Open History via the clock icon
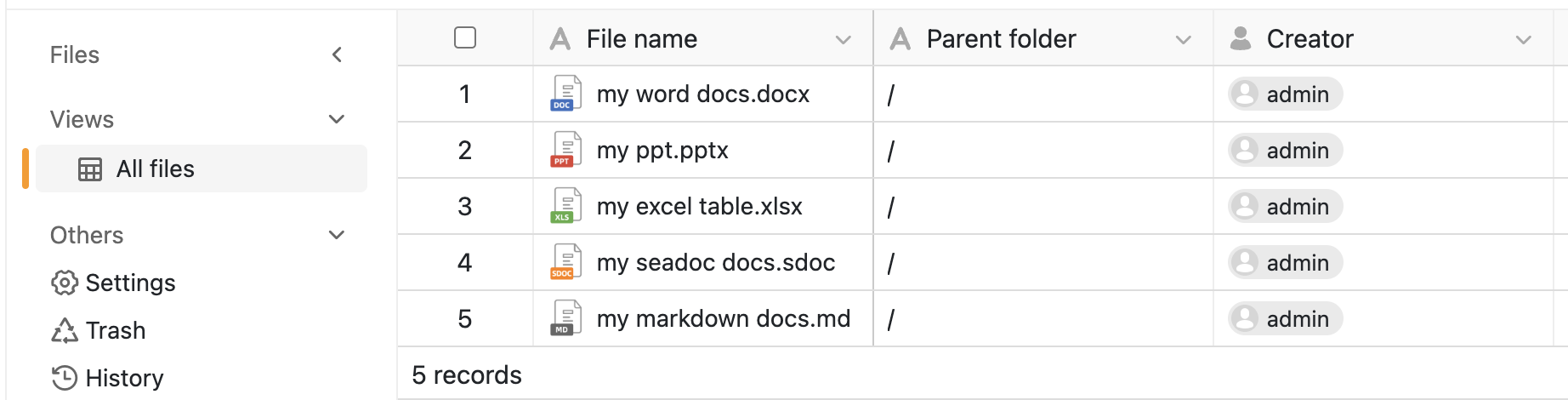 point(65,378)
